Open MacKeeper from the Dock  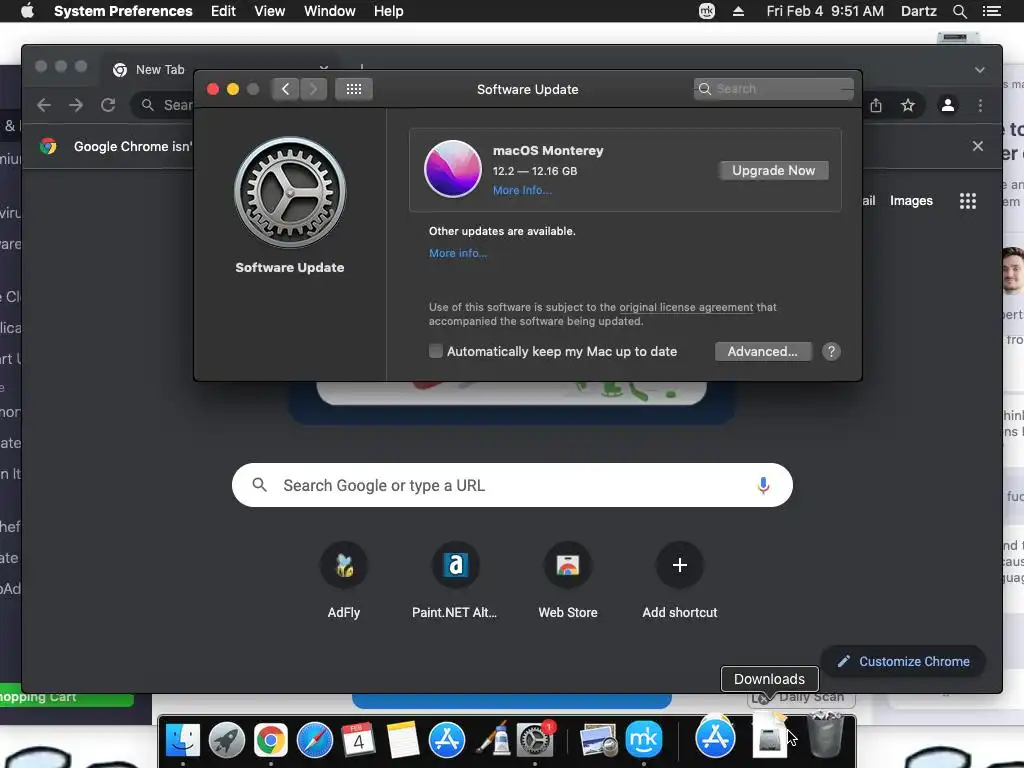(644, 740)
